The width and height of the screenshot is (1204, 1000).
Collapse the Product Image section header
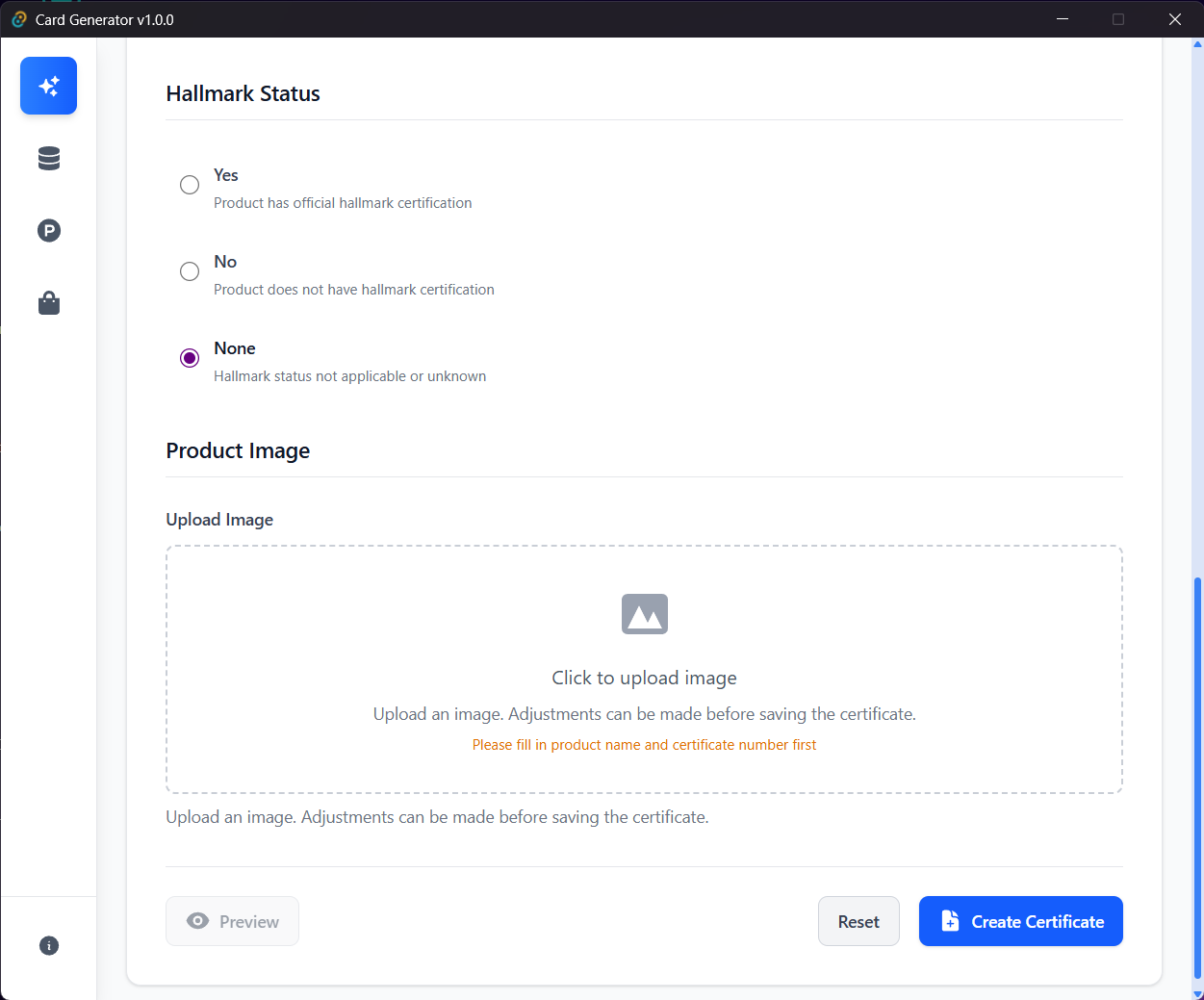(238, 450)
